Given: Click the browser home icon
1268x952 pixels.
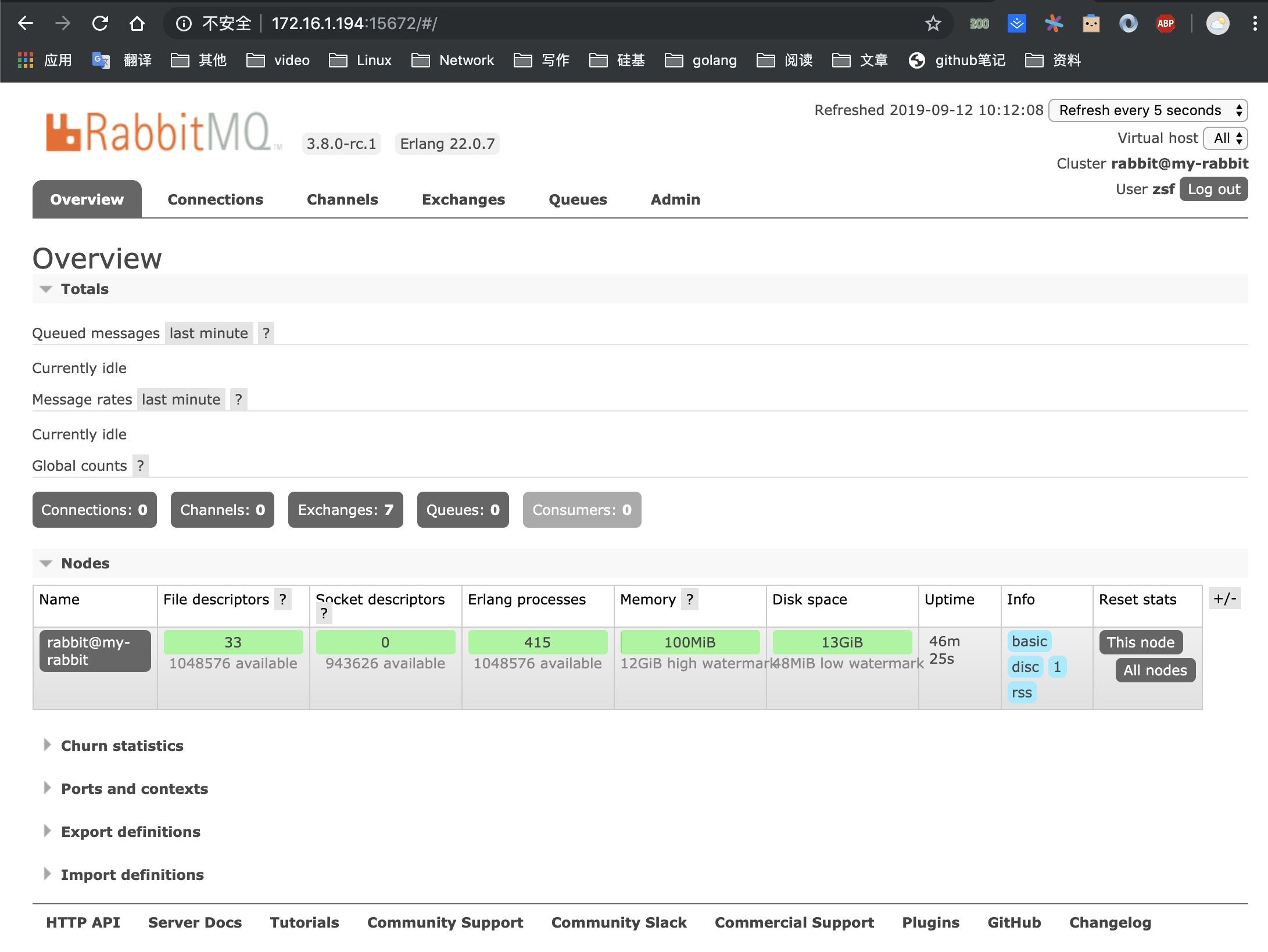Looking at the screenshot, I should coord(137,23).
